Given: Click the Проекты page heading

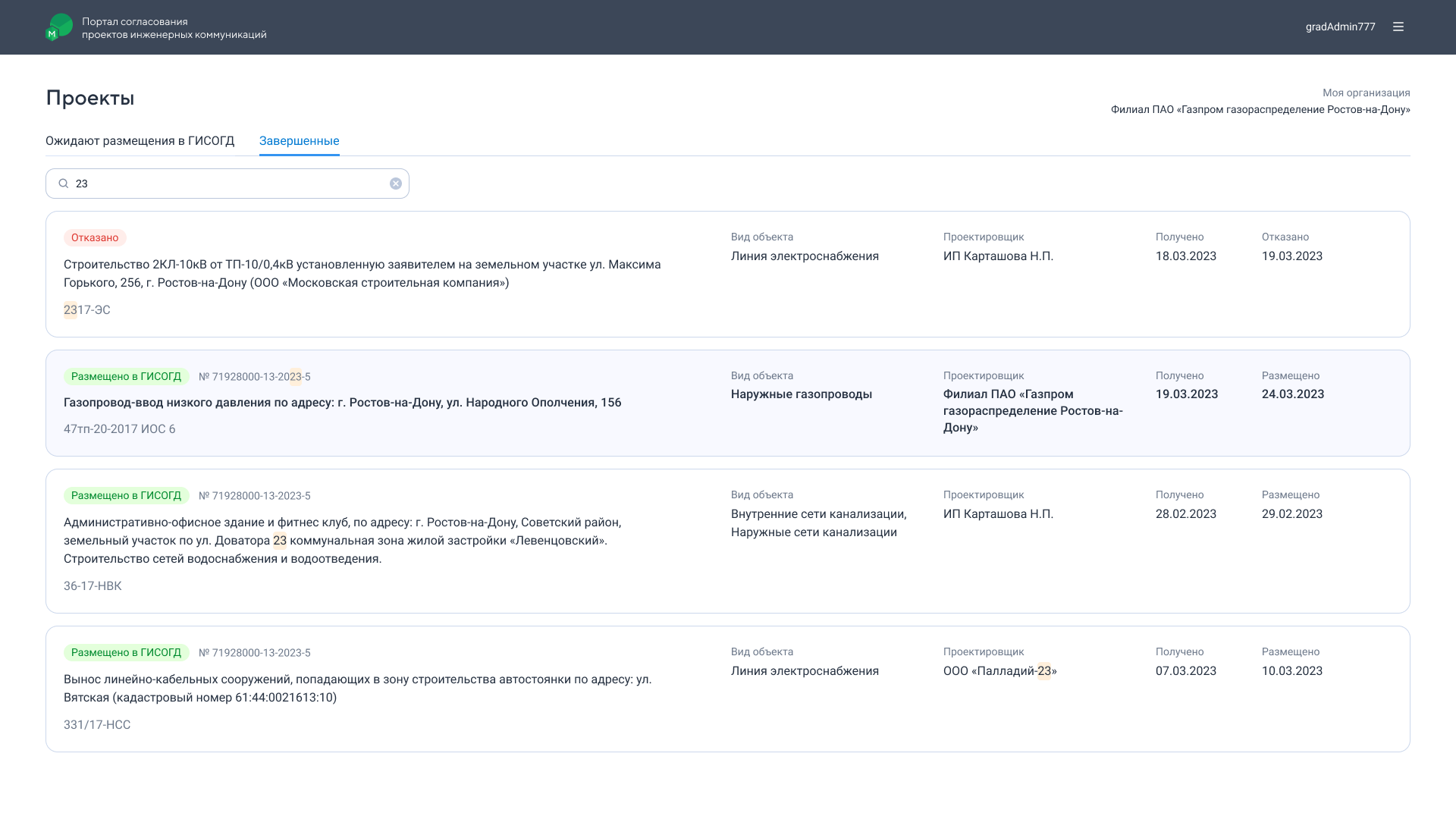Looking at the screenshot, I should 90,98.
